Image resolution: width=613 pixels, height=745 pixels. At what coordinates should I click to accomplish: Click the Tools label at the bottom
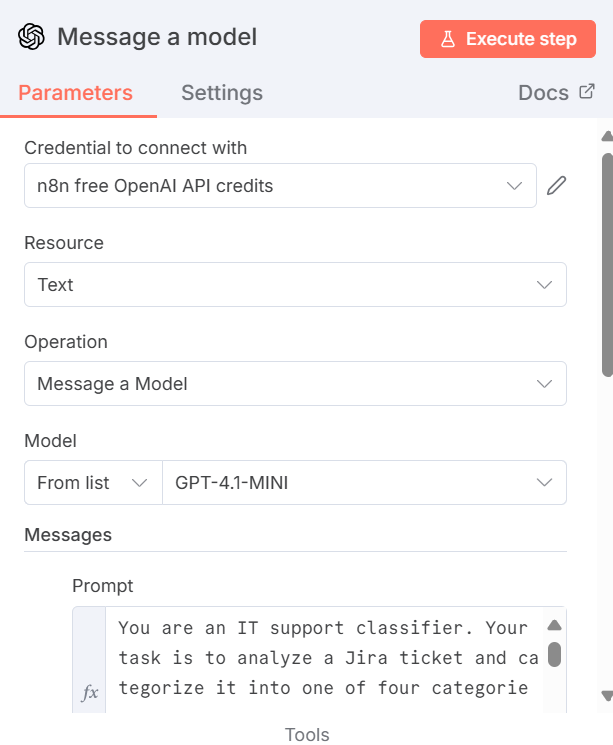[307, 735]
